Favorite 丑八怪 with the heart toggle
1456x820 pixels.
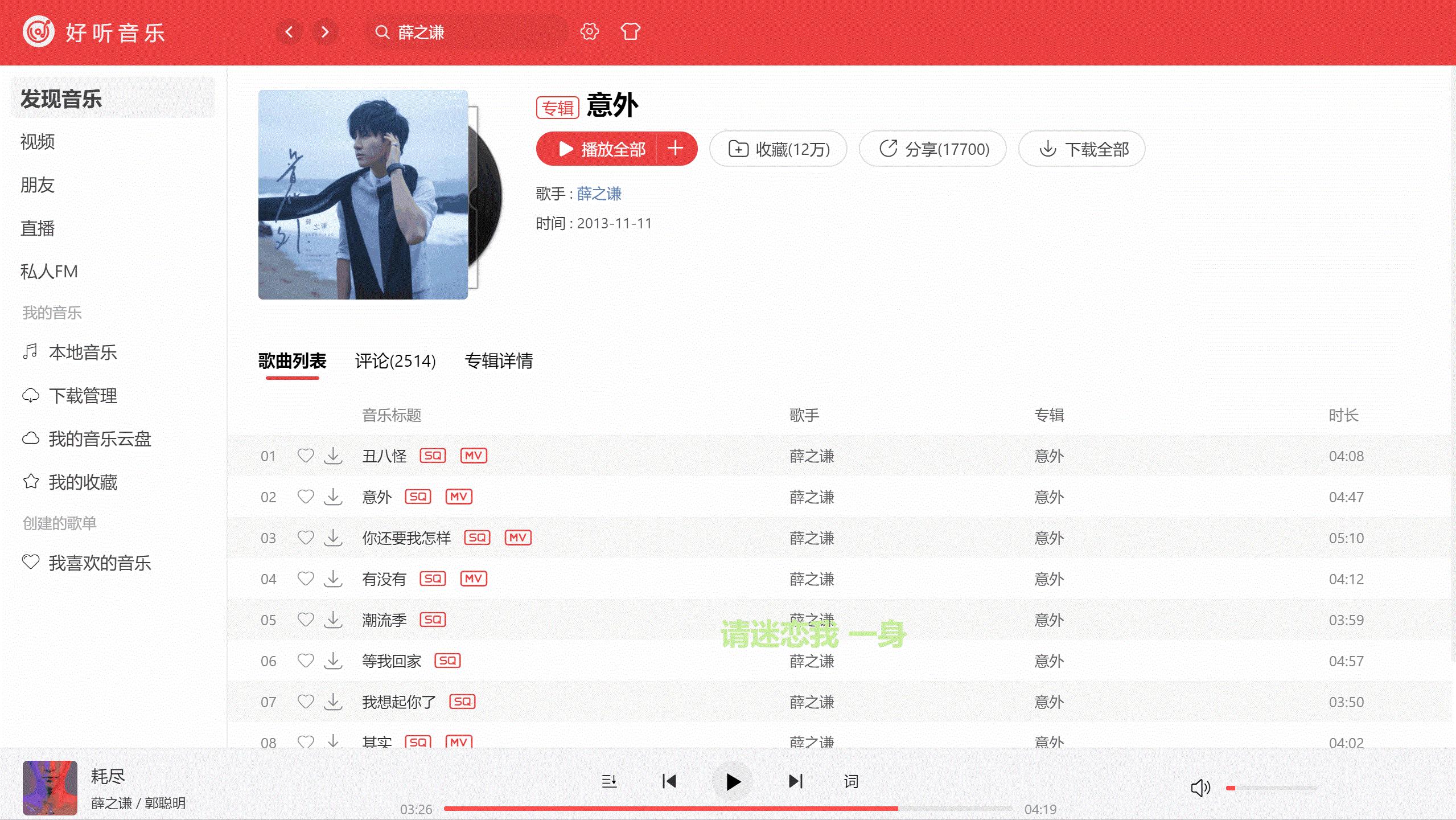pos(306,456)
